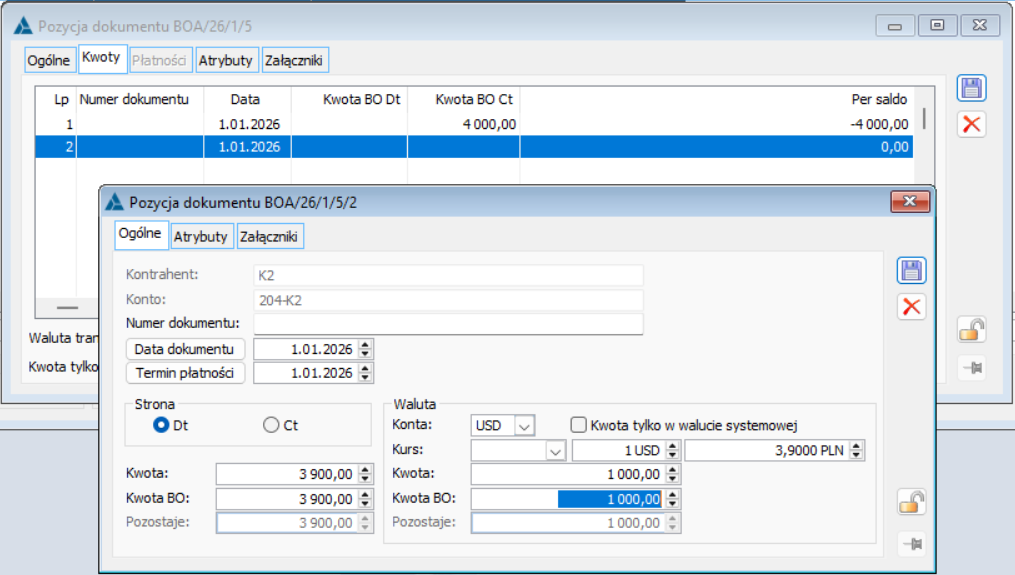
Task: Click Kwota BO Dt column header
Action: tap(350, 100)
